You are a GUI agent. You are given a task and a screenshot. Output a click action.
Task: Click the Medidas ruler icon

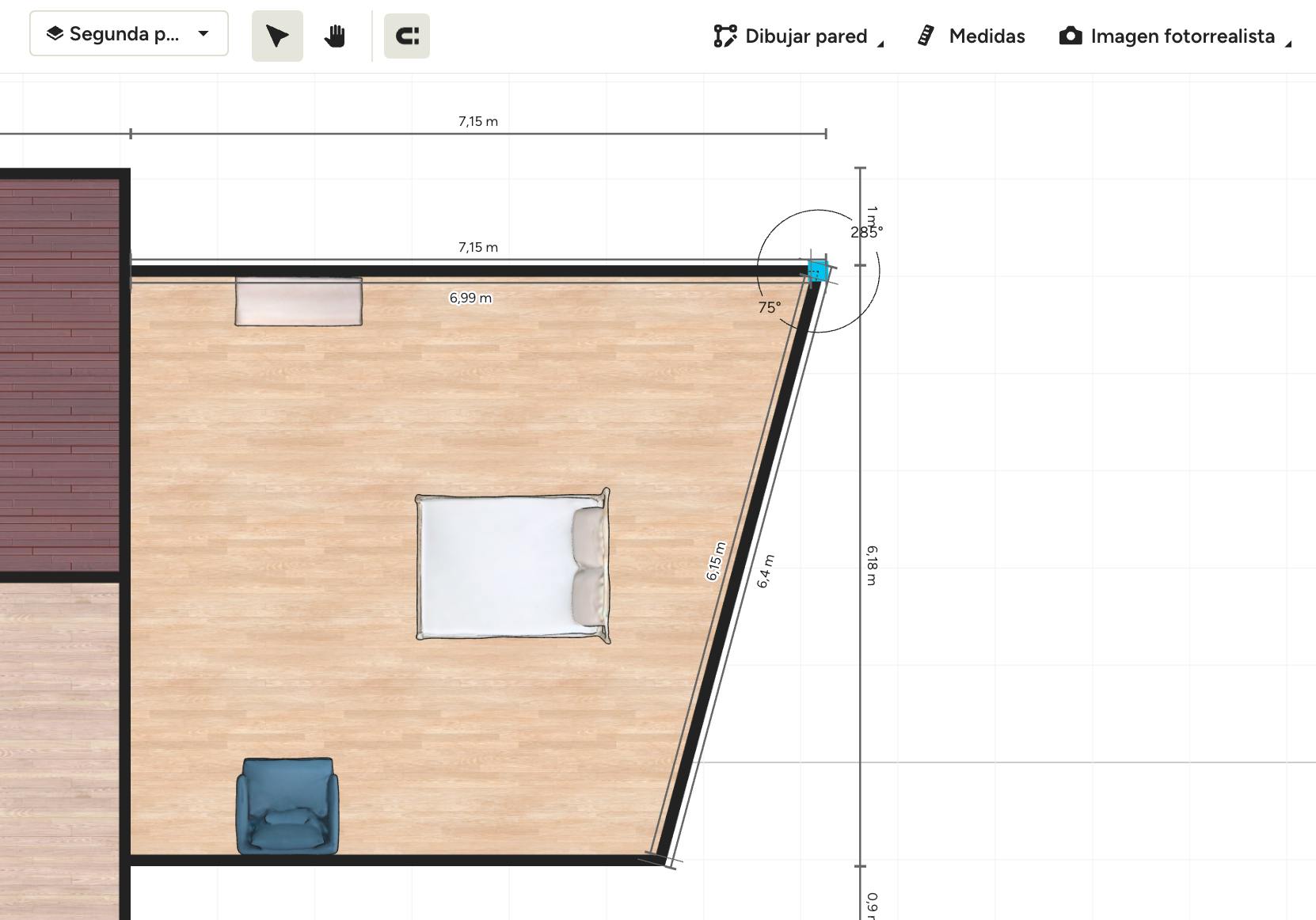[926, 36]
